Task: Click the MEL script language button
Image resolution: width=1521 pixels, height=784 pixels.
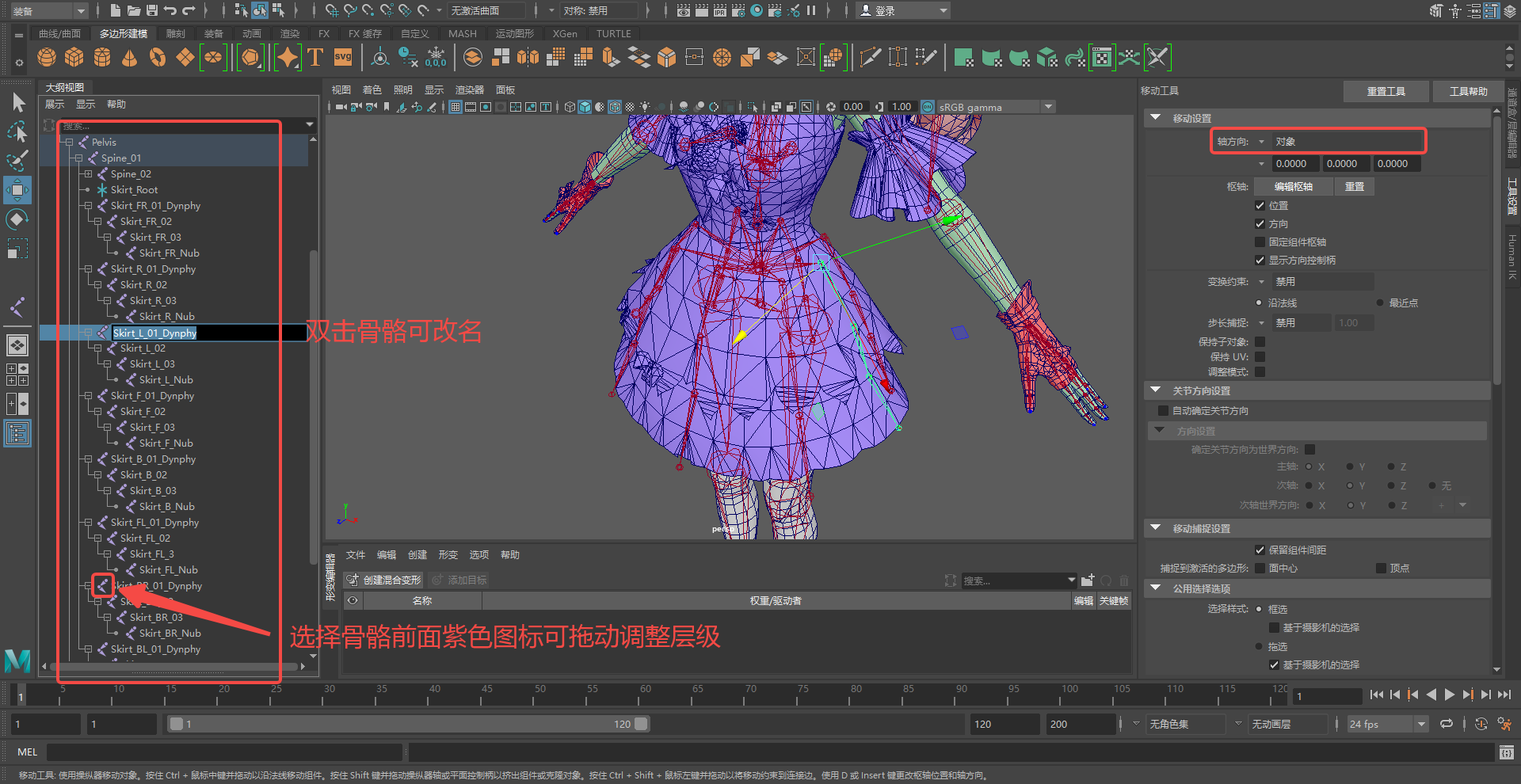Action: (27, 752)
